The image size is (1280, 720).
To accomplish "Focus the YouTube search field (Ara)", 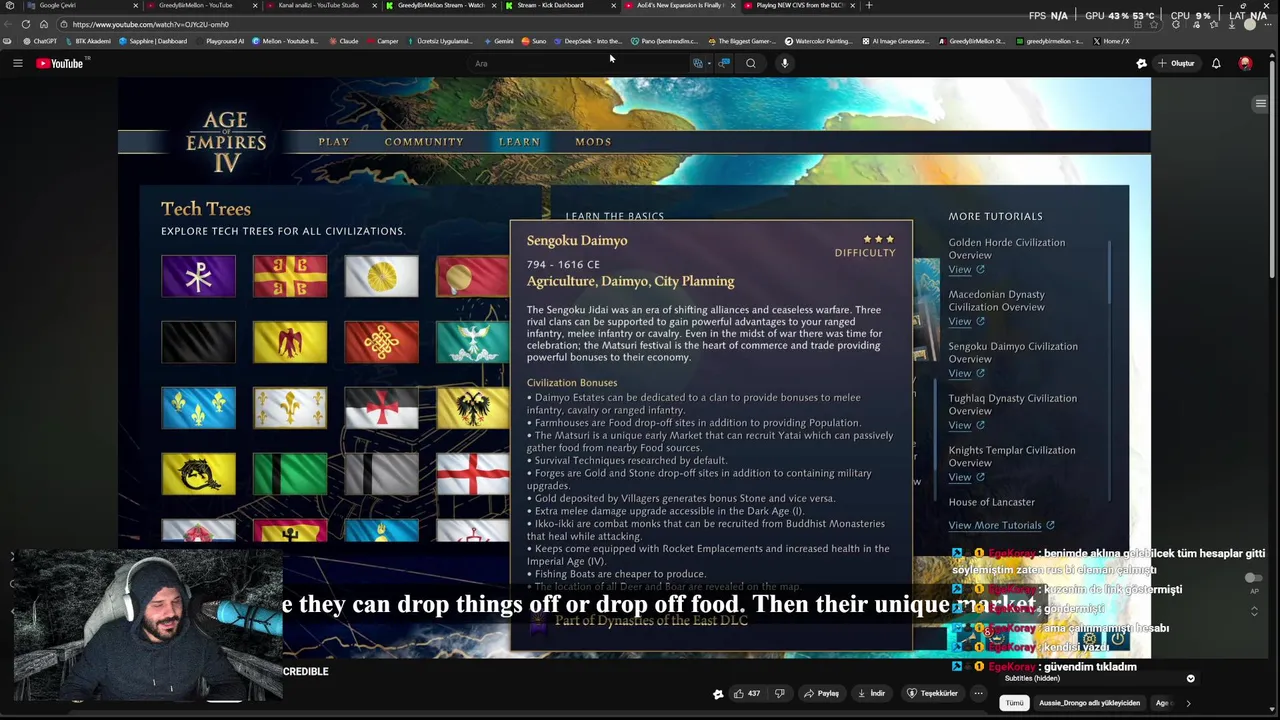I will 580,63.
